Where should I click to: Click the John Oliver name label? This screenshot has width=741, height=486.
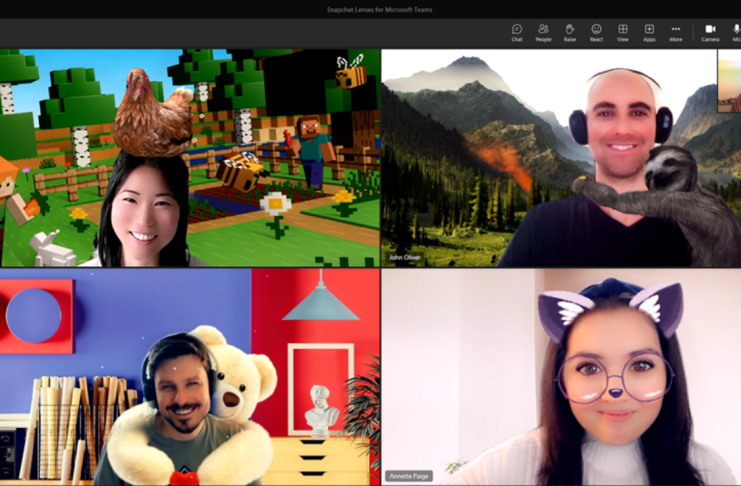[x=405, y=258]
